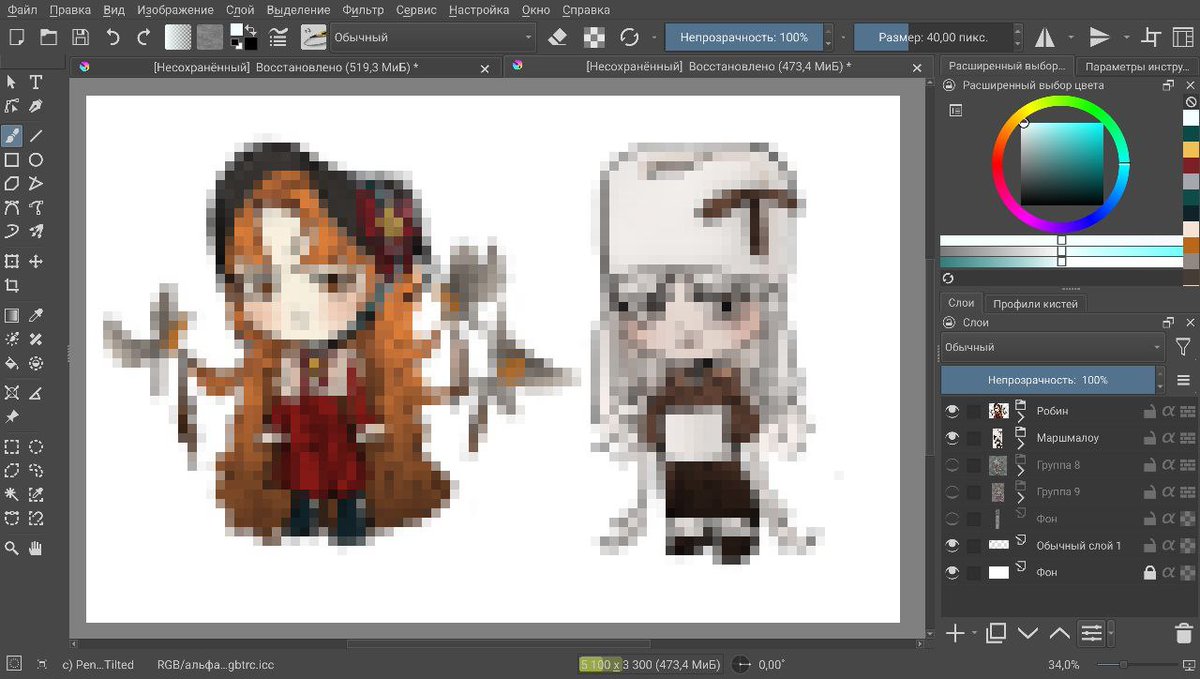Select the Crop tool
Viewport: 1200px width, 679px height.
pos(12,286)
